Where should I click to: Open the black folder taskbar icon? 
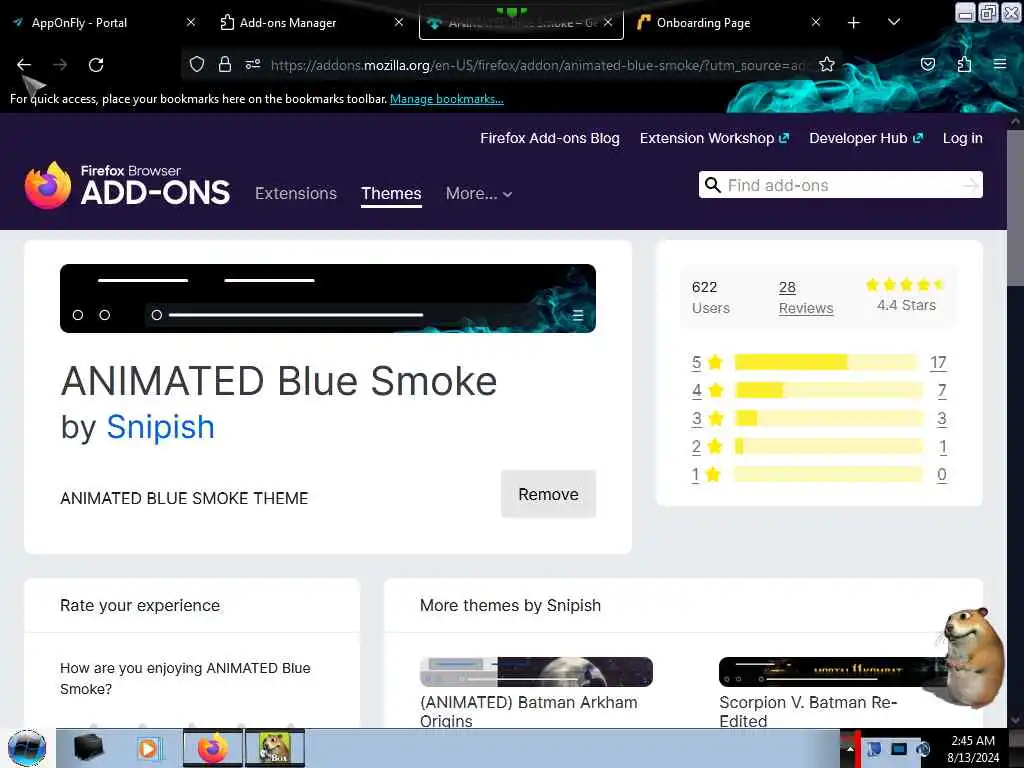pos(89,748)
